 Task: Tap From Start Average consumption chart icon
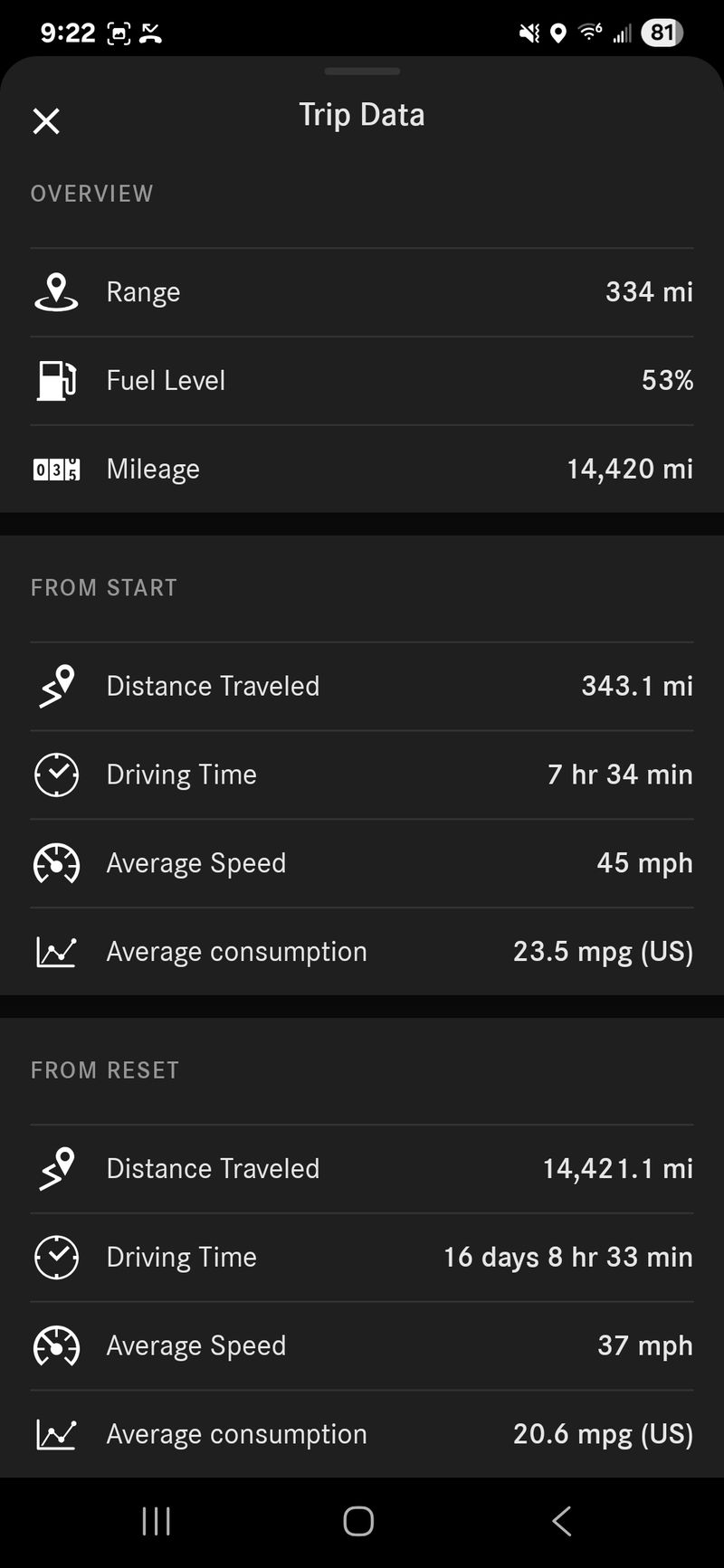[x=56, y=951]
